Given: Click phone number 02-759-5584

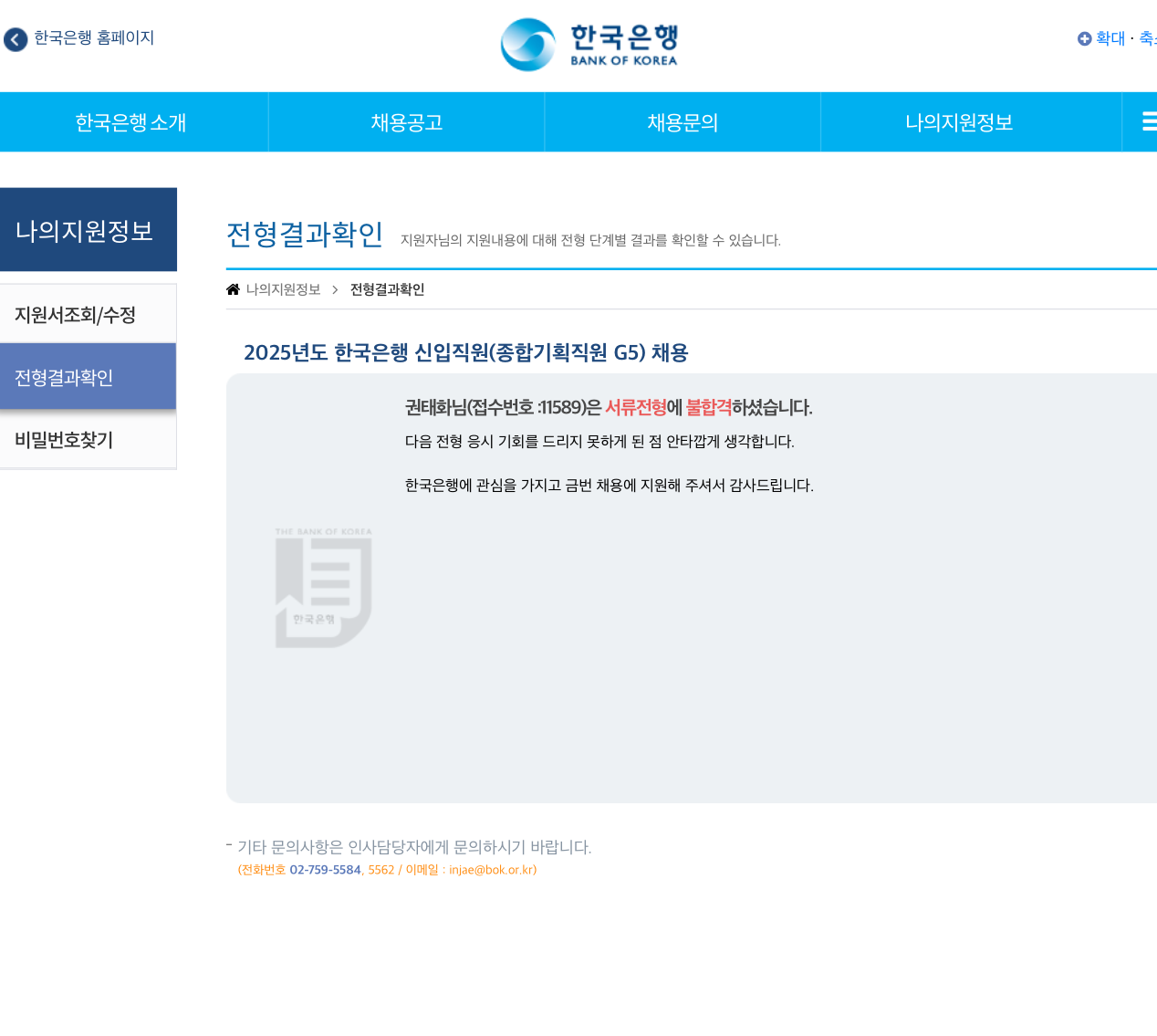Looking at the screenshot, I should click(x=326, y=870).
